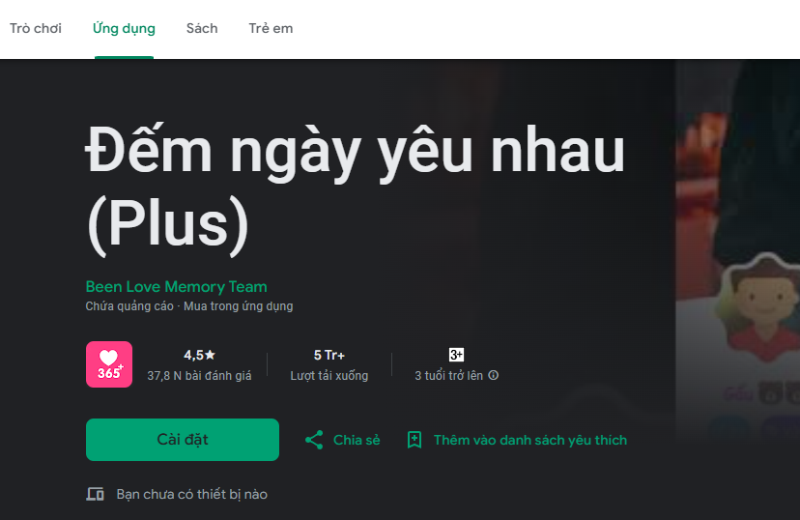Click the 3+ content rating badge
The image size is (800, 520).
(456, 355)
